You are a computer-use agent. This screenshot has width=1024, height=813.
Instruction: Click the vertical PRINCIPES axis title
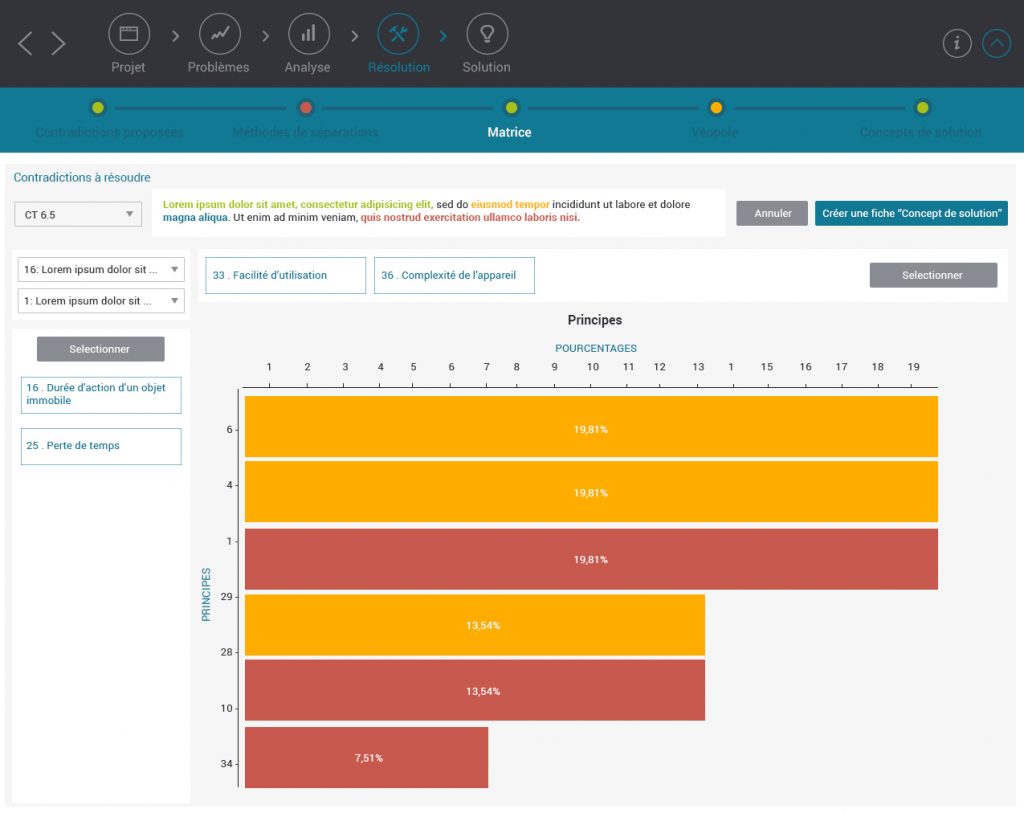206,594
